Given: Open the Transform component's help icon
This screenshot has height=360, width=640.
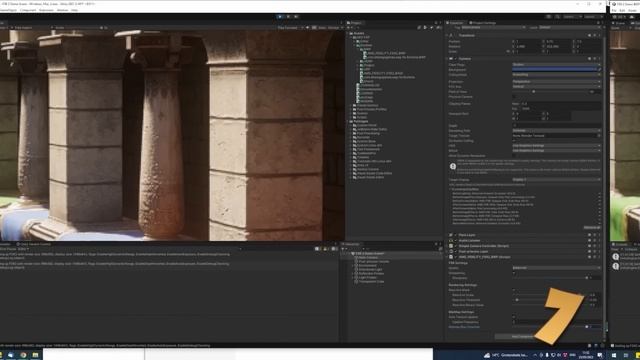Looking at the screenshot, I should click(589, 35).
